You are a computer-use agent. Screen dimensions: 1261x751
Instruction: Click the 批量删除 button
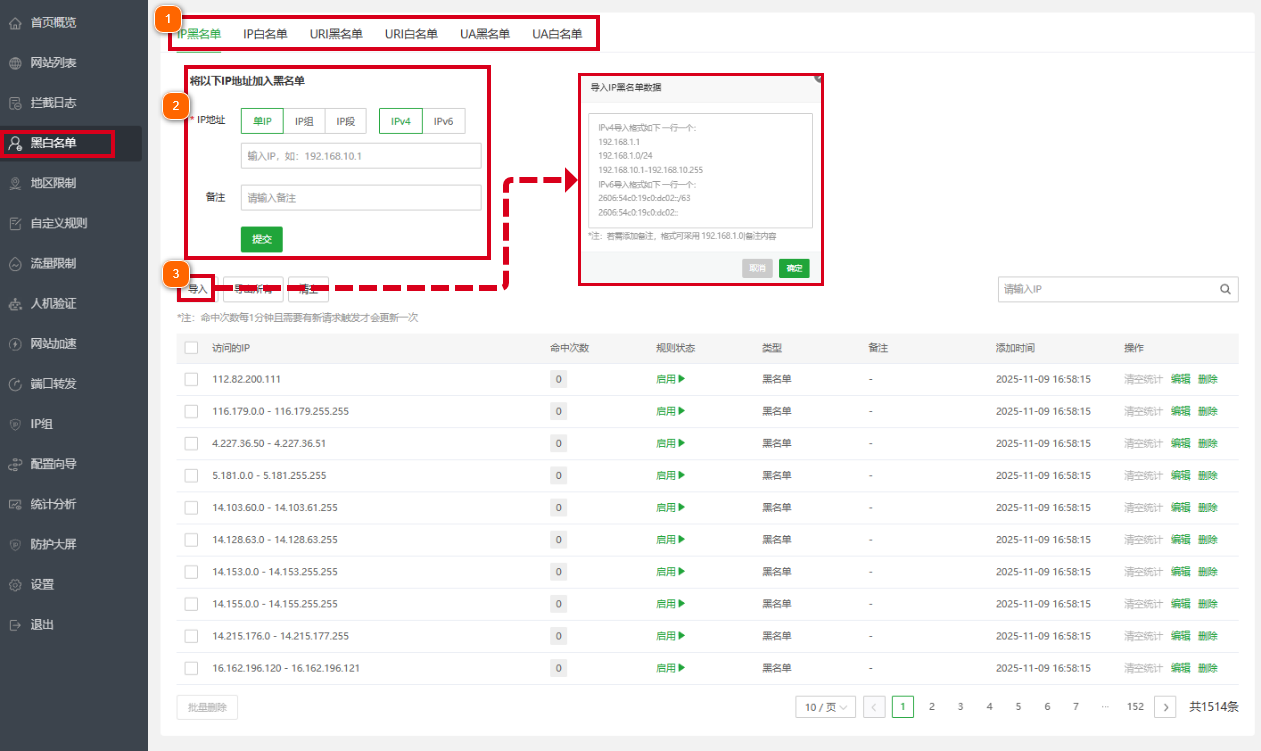coord(207,707)
